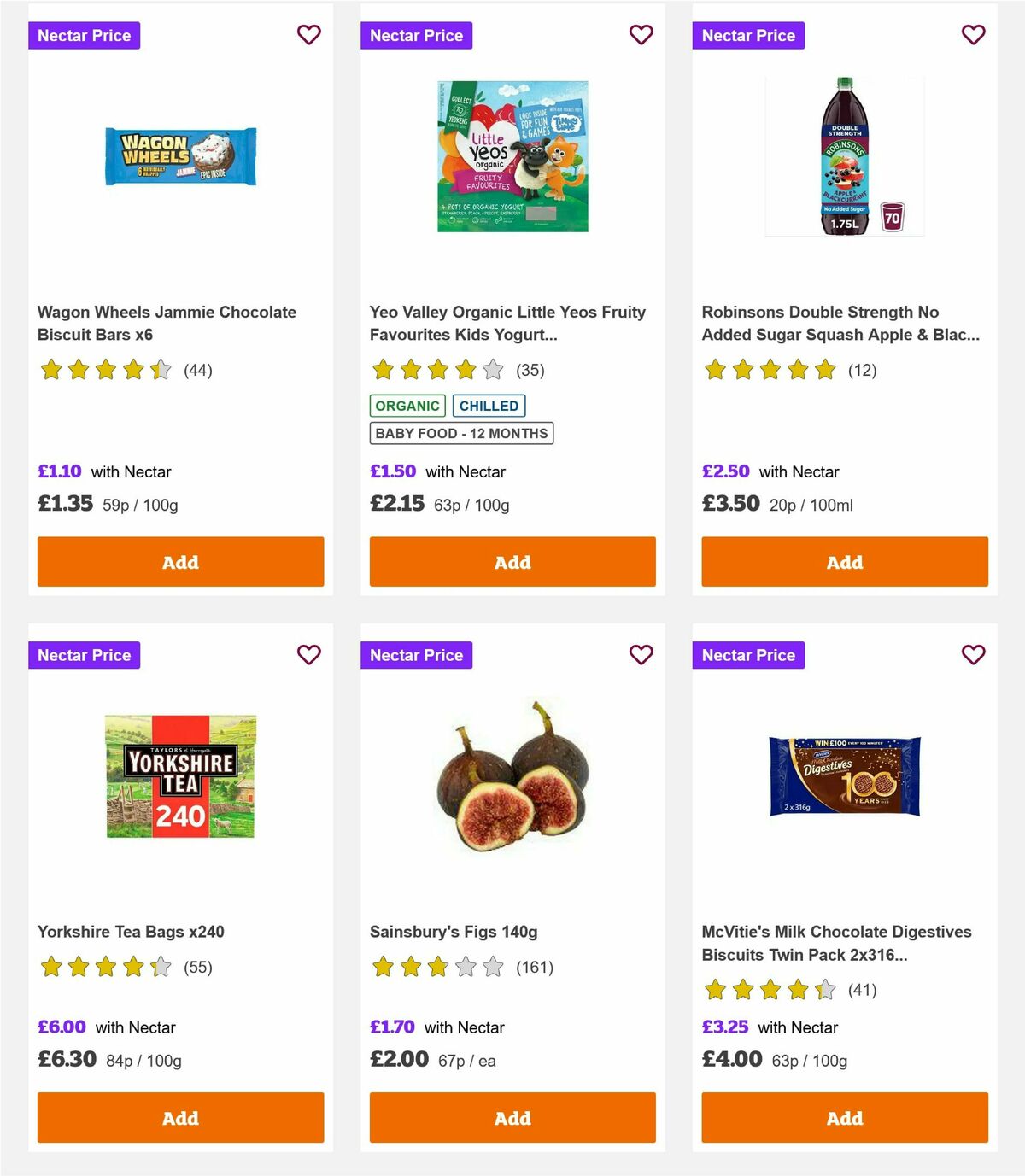
Task: Toggle the Yorkshire Tea favorite heart
Action: coord(308,655)
